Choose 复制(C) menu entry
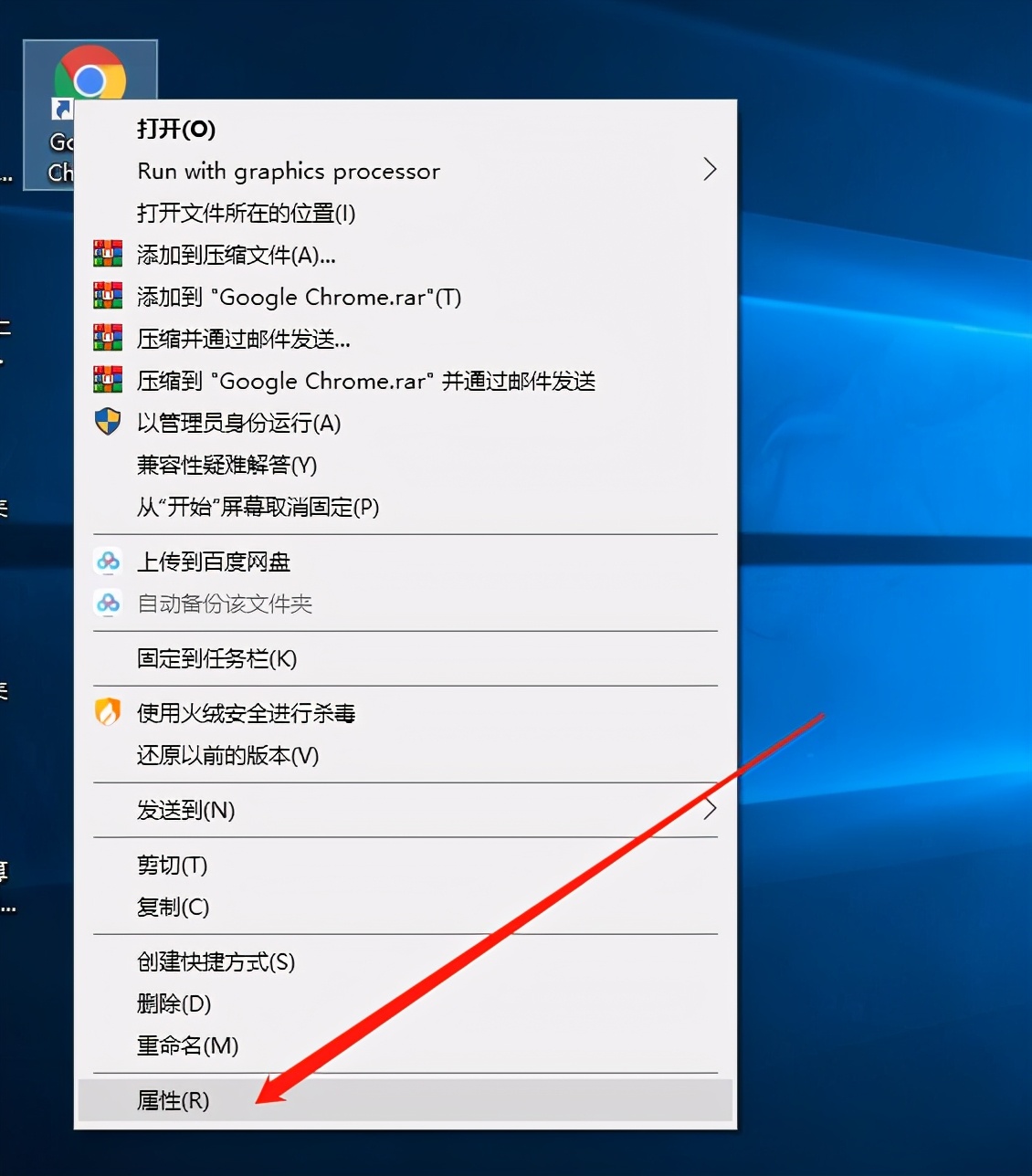Viewport: 1032px width, 1176px height. [405, 907]
